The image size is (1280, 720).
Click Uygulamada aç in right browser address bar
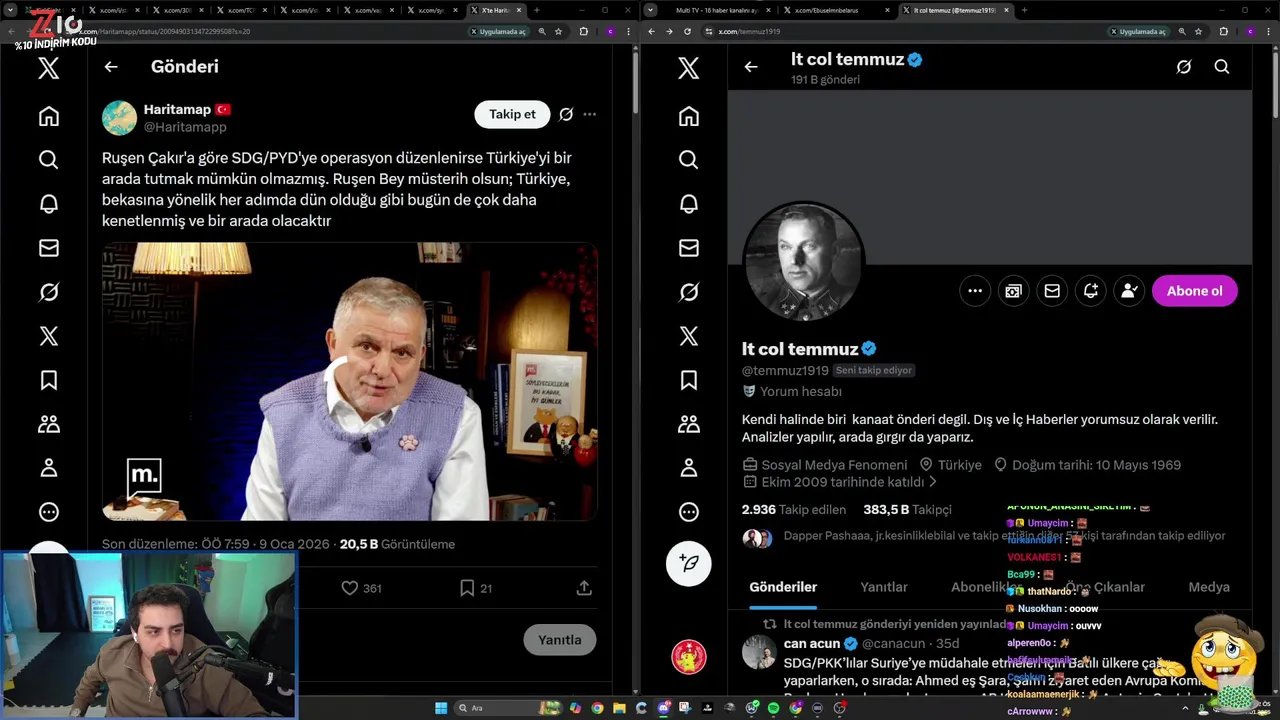click(1138, 31)
